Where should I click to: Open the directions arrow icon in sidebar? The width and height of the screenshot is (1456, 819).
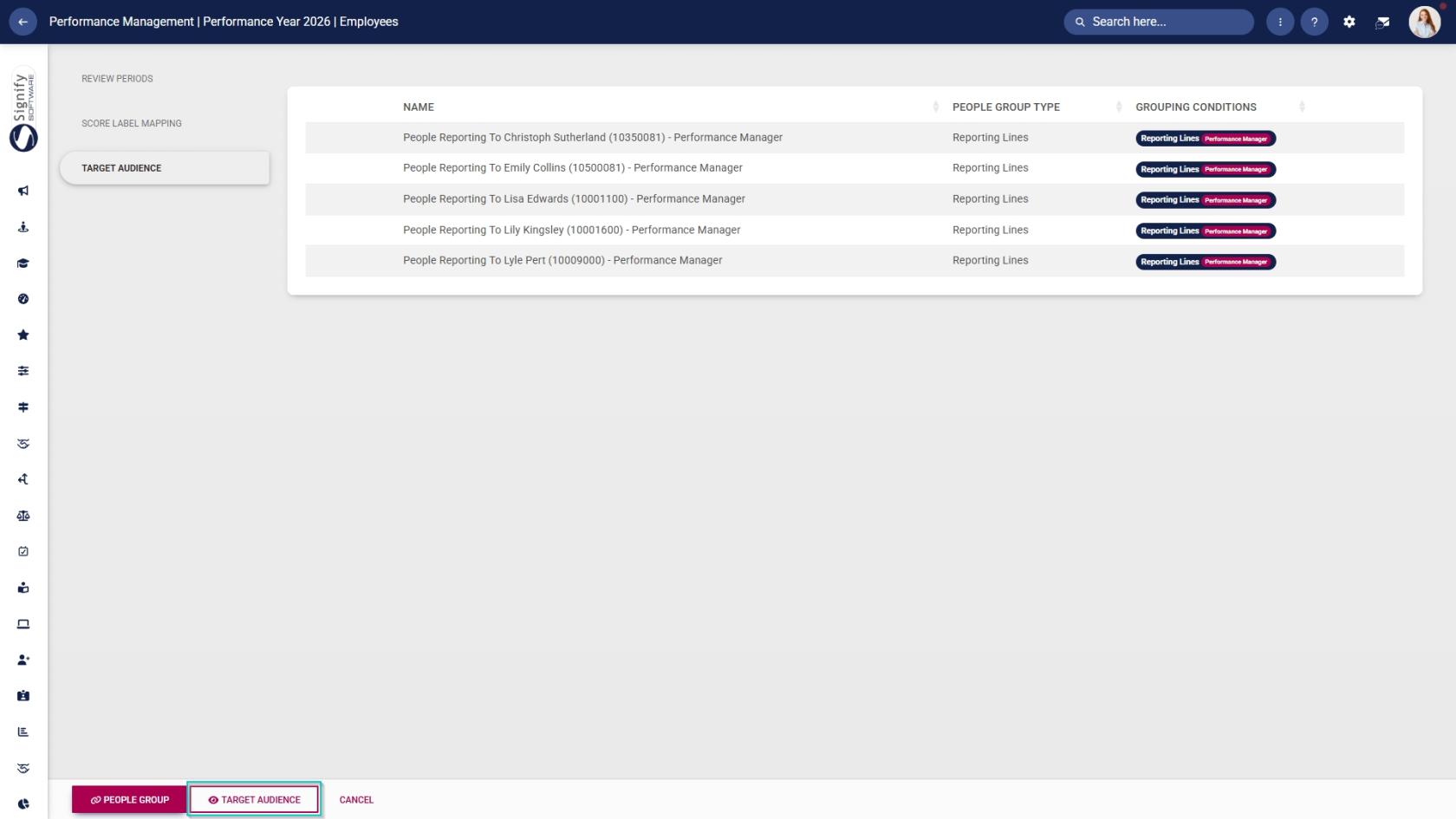pyautogui.click(x=23, y=479)
